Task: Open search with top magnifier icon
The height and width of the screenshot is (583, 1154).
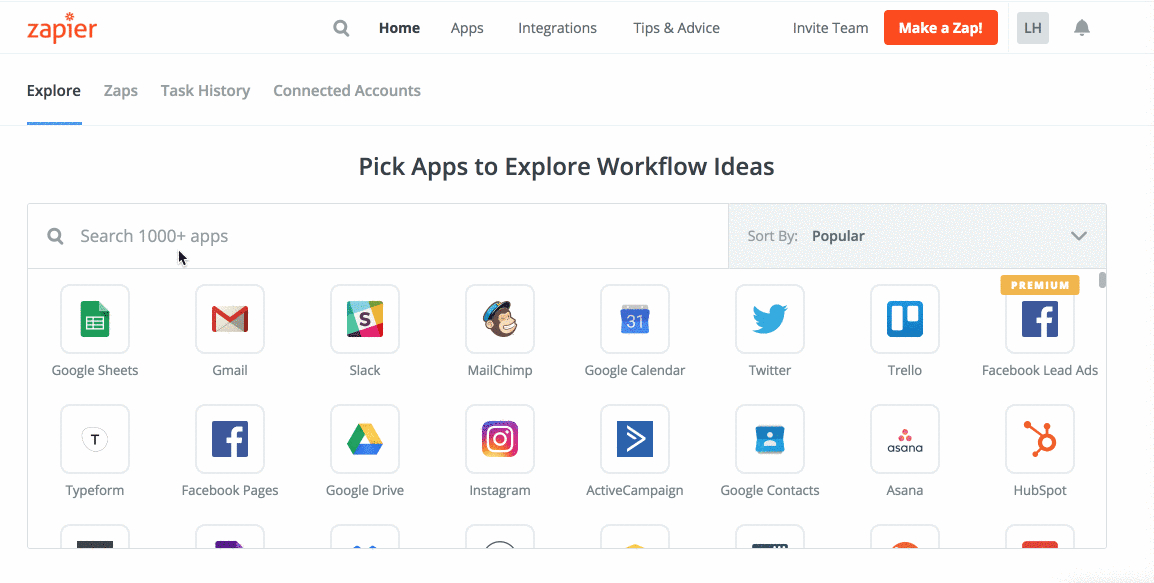Action: pos(341,28)
